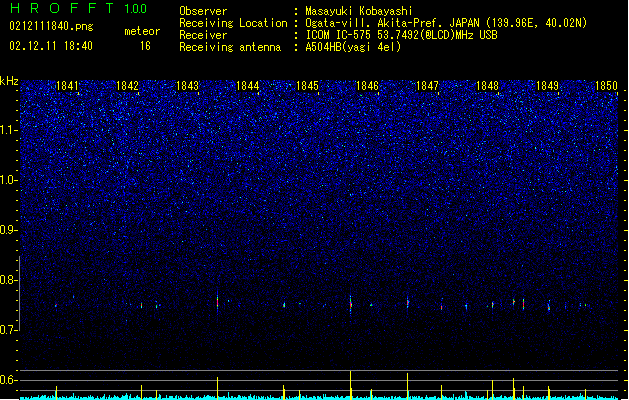Click the meteor echo between 1843 and 1844
The width and height of the screenshot is (629, 400).
(x=217, y=302)
